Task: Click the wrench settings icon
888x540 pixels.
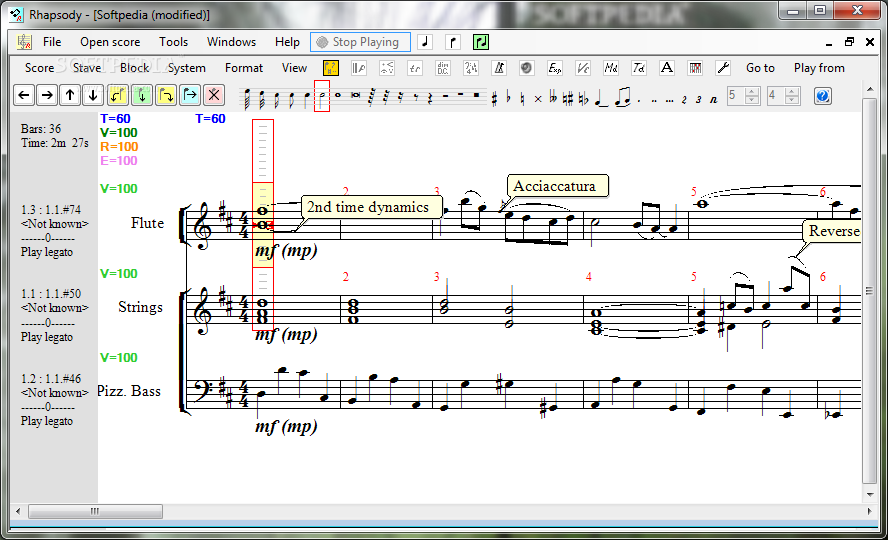Action: pyautogui.click(x=723, y=68)
